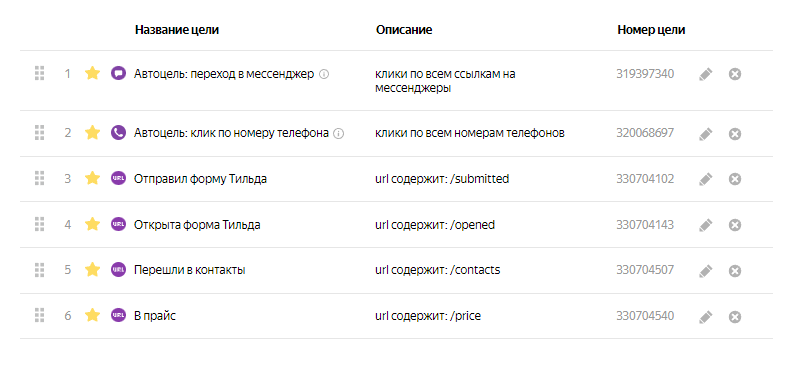This screenshot has height=371, width=811.
Task: Click URL badge icon of 'Перешли в контакты'
Action: [x=118, y=270]
